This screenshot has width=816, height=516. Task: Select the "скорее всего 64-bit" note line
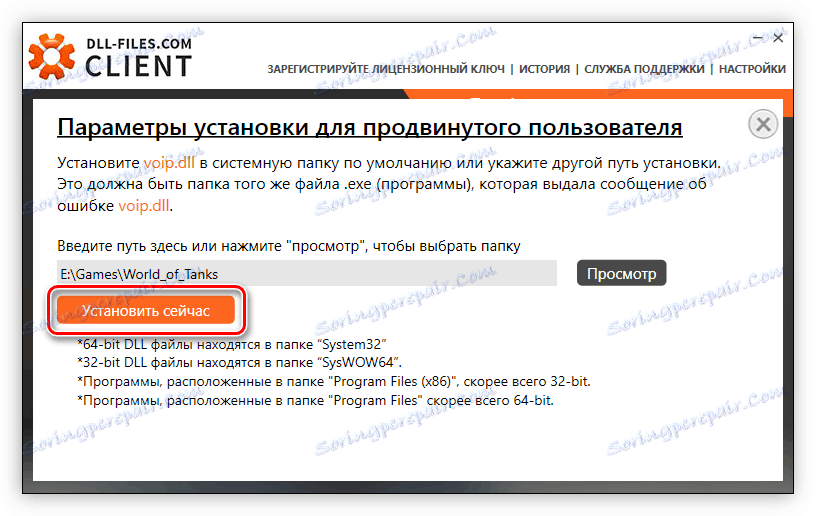coord(315,401)
